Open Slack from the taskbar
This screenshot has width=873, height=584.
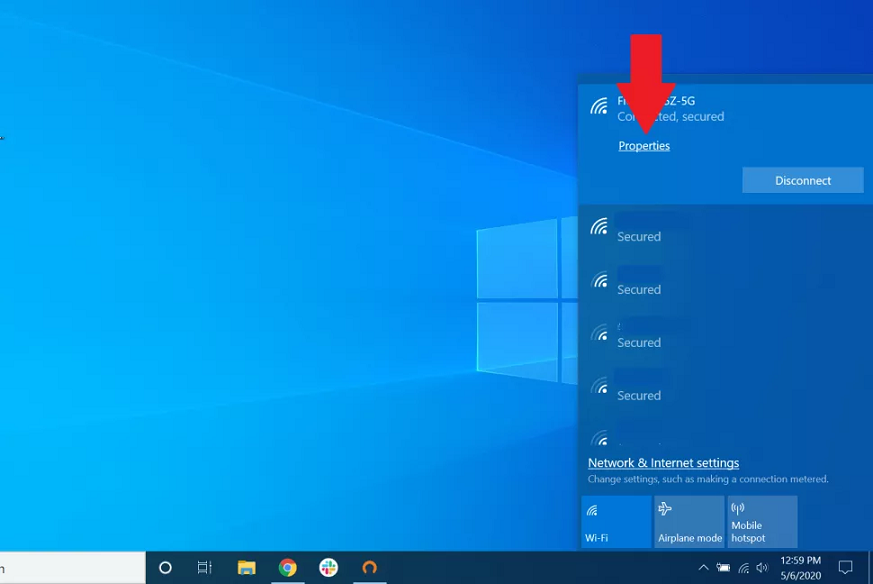[329, 568]
